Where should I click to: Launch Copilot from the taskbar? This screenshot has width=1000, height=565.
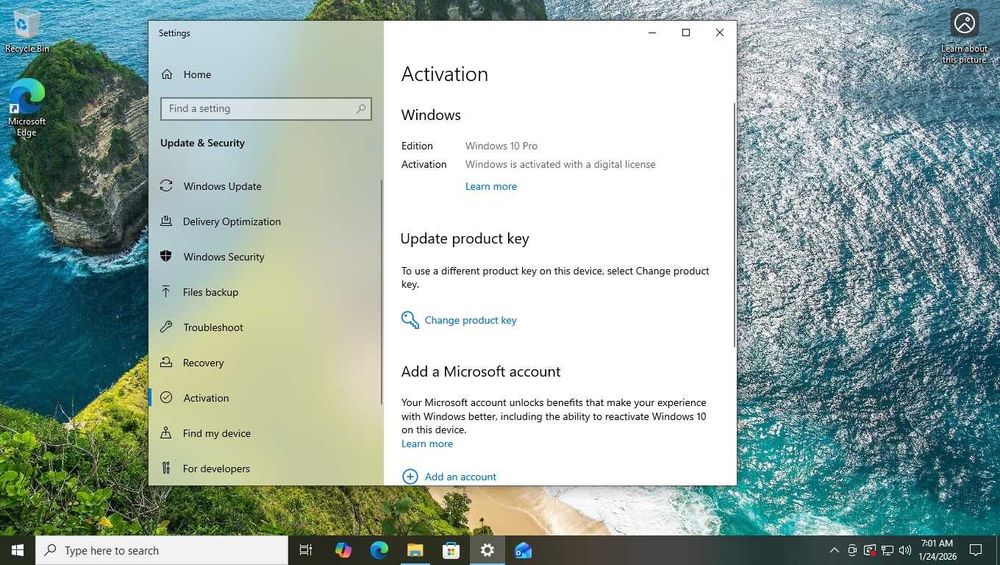coord(343,550)
